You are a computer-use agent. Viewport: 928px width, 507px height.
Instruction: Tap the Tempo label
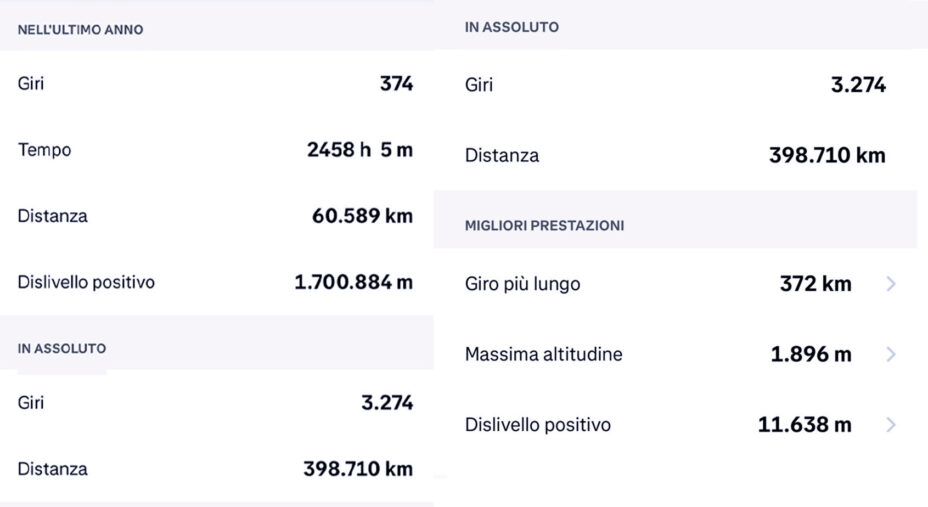click(x=44, y=150)
